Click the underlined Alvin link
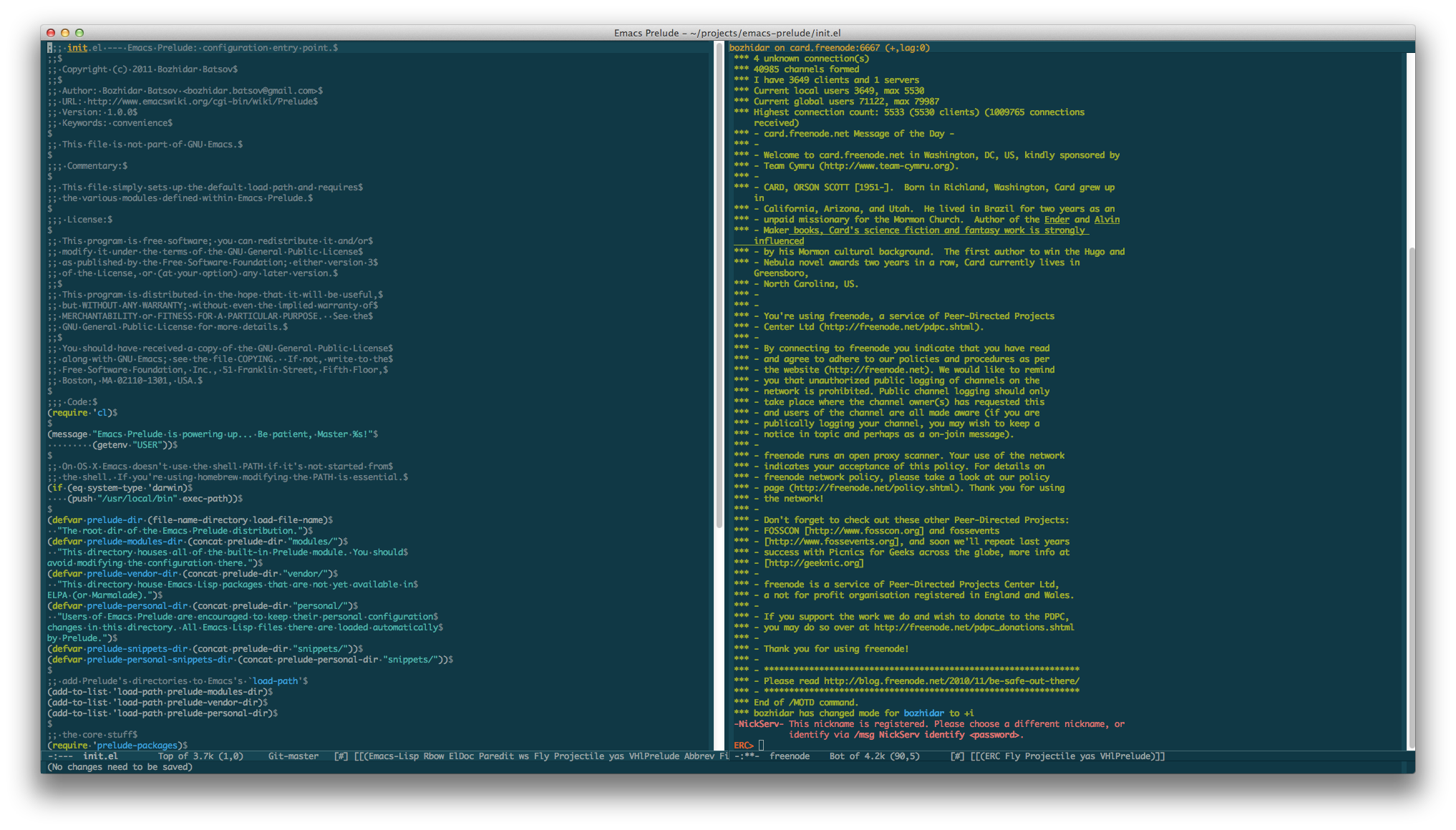This screenshot has width=1456, height=830. pyautogui.click(x=1107, y=220)
